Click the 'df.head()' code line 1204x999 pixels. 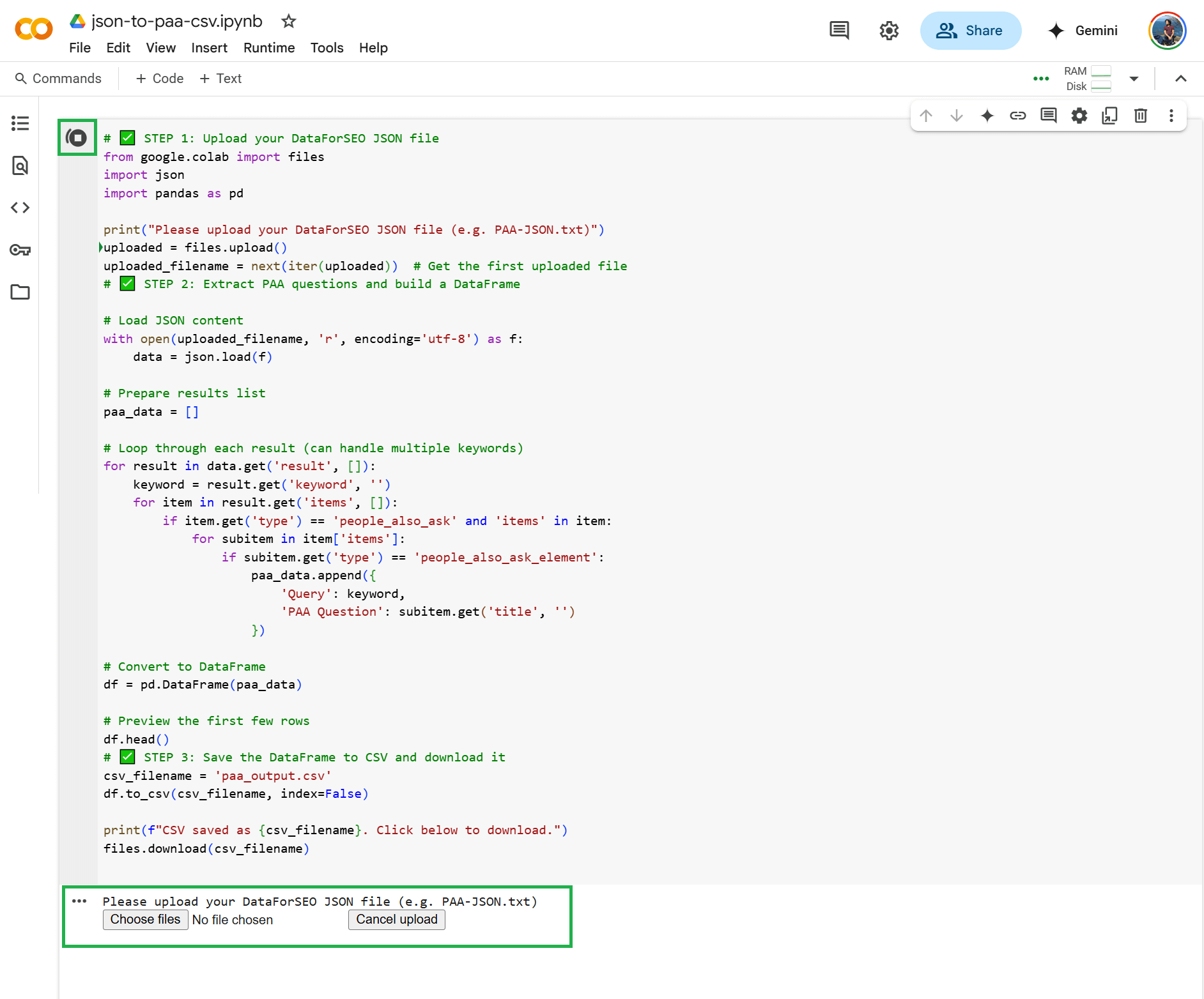136,740
